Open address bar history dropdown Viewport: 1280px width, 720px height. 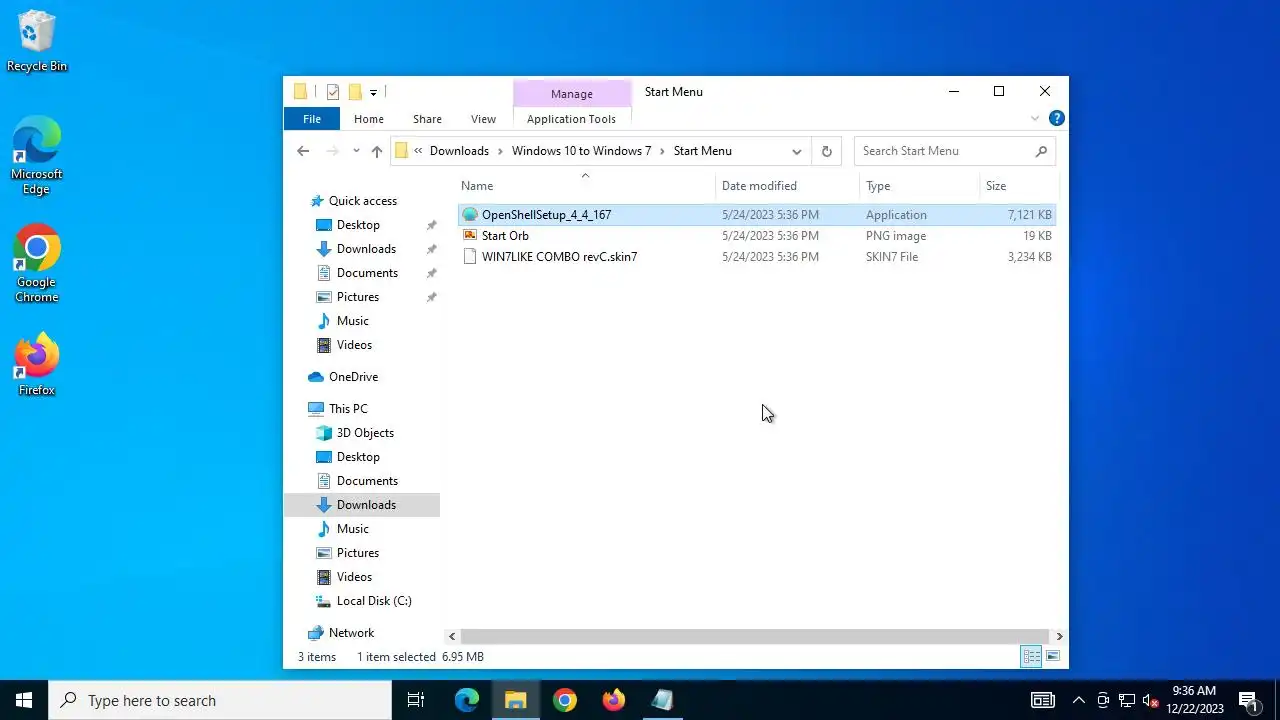(796, 152)
